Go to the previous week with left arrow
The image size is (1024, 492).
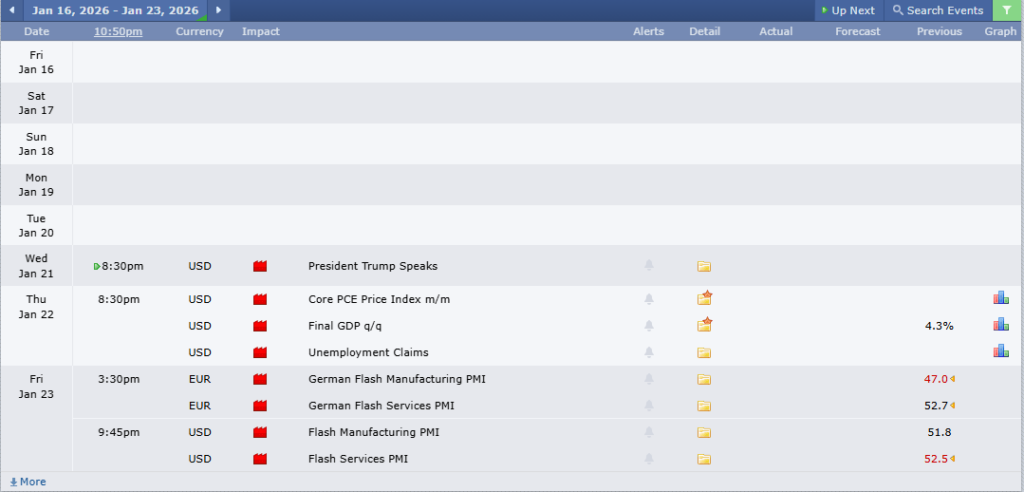click(12, 10)
